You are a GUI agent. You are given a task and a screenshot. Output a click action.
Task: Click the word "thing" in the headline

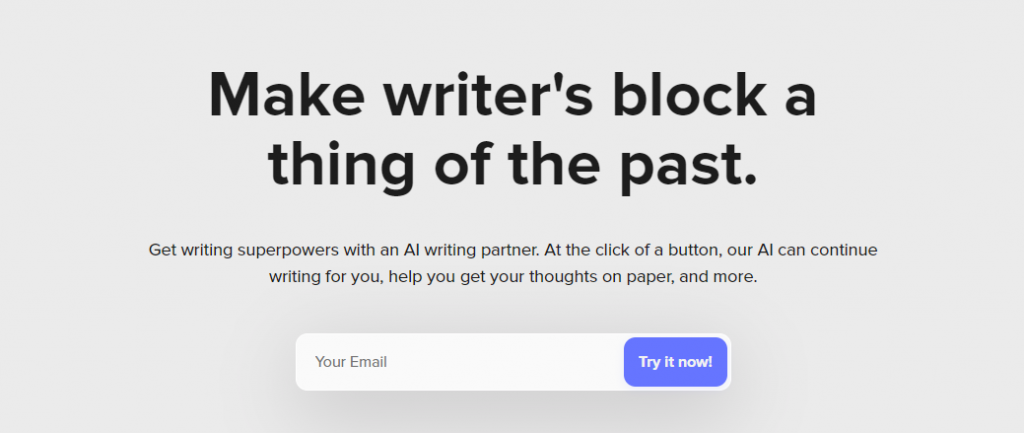pyautogui.click(x=342, y=167)
